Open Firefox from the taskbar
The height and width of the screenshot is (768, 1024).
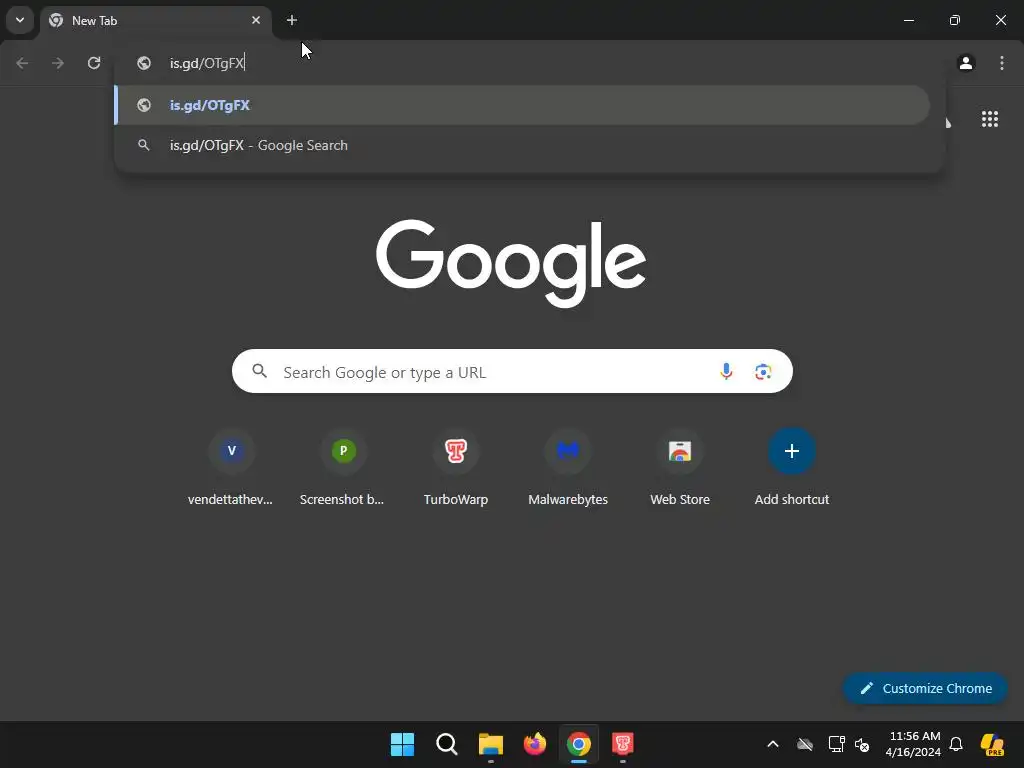tap(535, 744)
